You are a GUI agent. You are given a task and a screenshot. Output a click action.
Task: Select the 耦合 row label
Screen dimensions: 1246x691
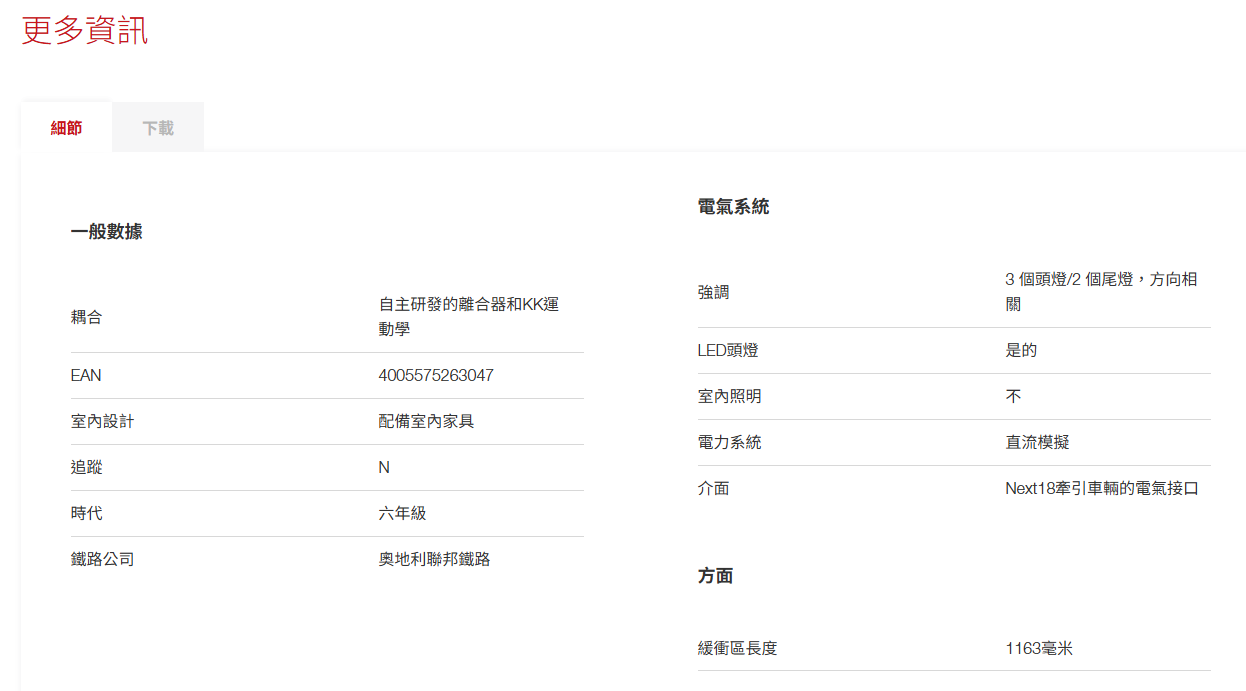click(84, 316)
